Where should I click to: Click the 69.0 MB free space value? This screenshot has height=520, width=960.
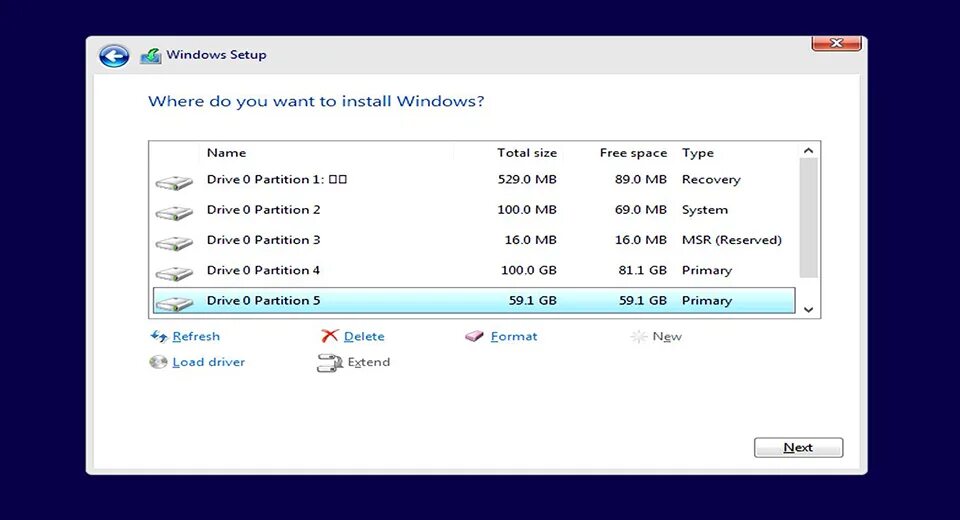[641, 209]
